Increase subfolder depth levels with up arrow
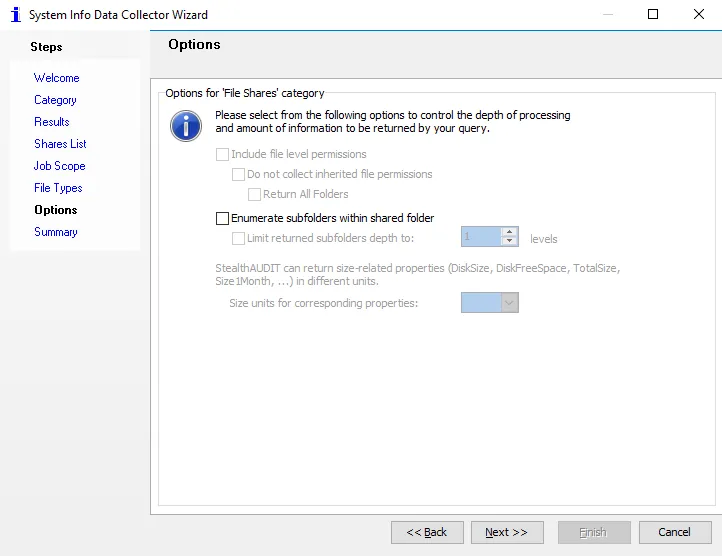 tap(509, 232)
